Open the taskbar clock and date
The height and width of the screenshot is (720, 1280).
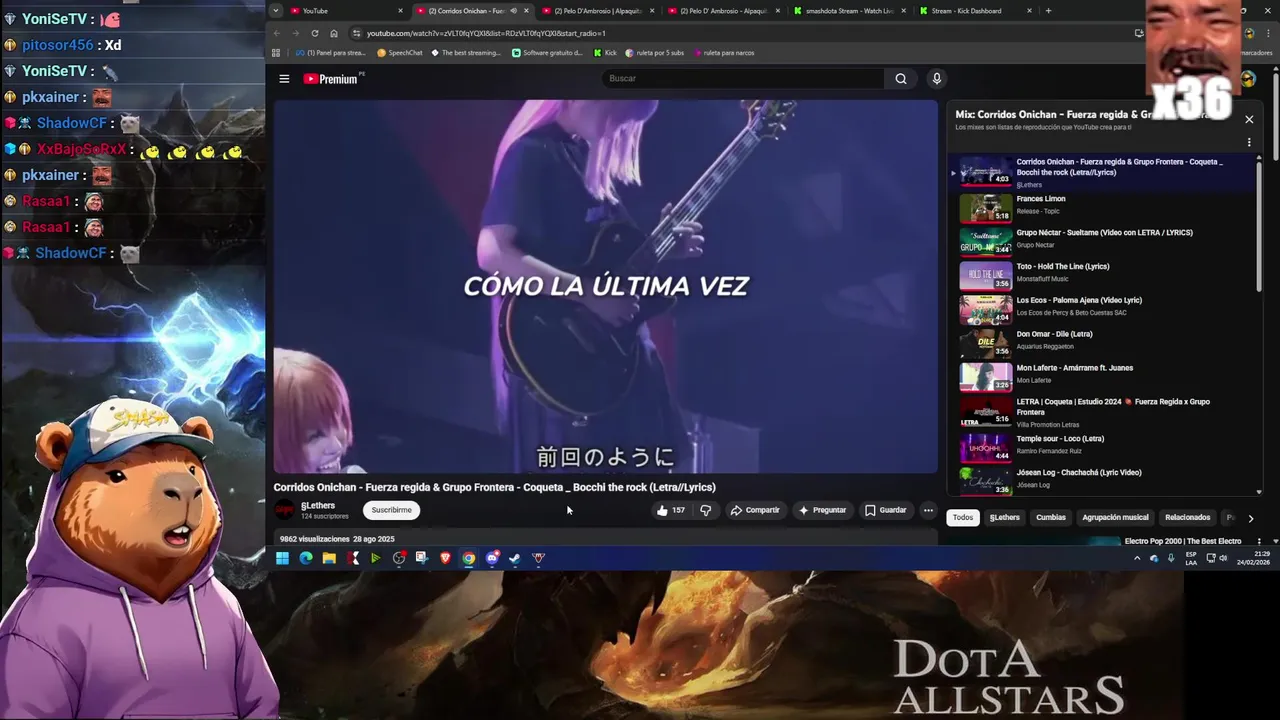point(1255,558)
